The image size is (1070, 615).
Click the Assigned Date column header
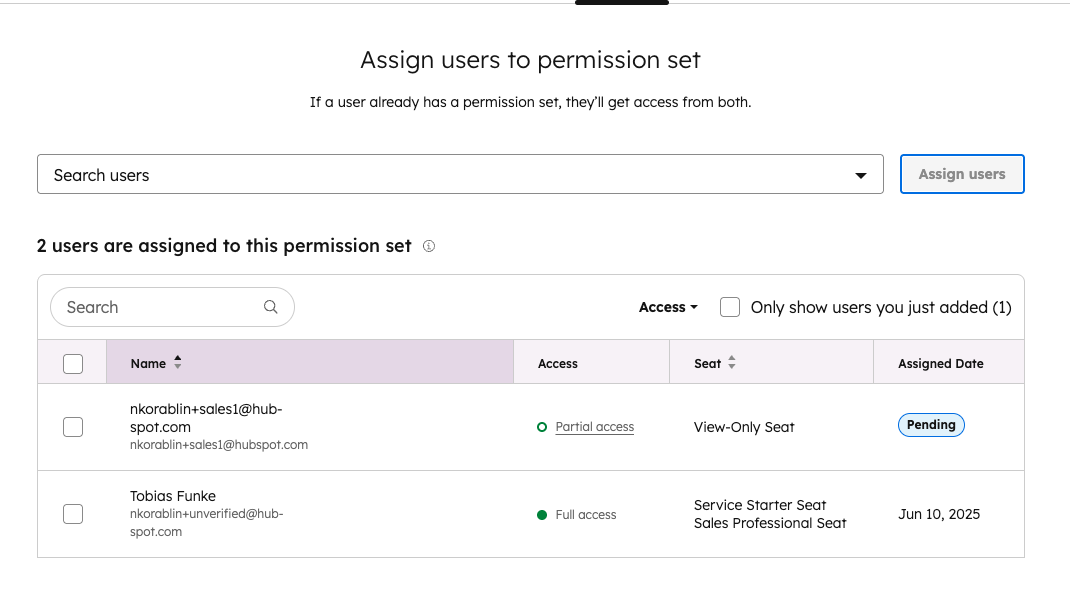tap(940, 364)
